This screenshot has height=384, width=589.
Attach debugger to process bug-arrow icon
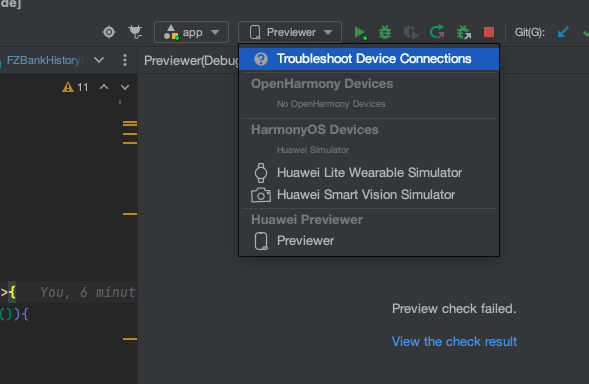[x=464, y=32]
